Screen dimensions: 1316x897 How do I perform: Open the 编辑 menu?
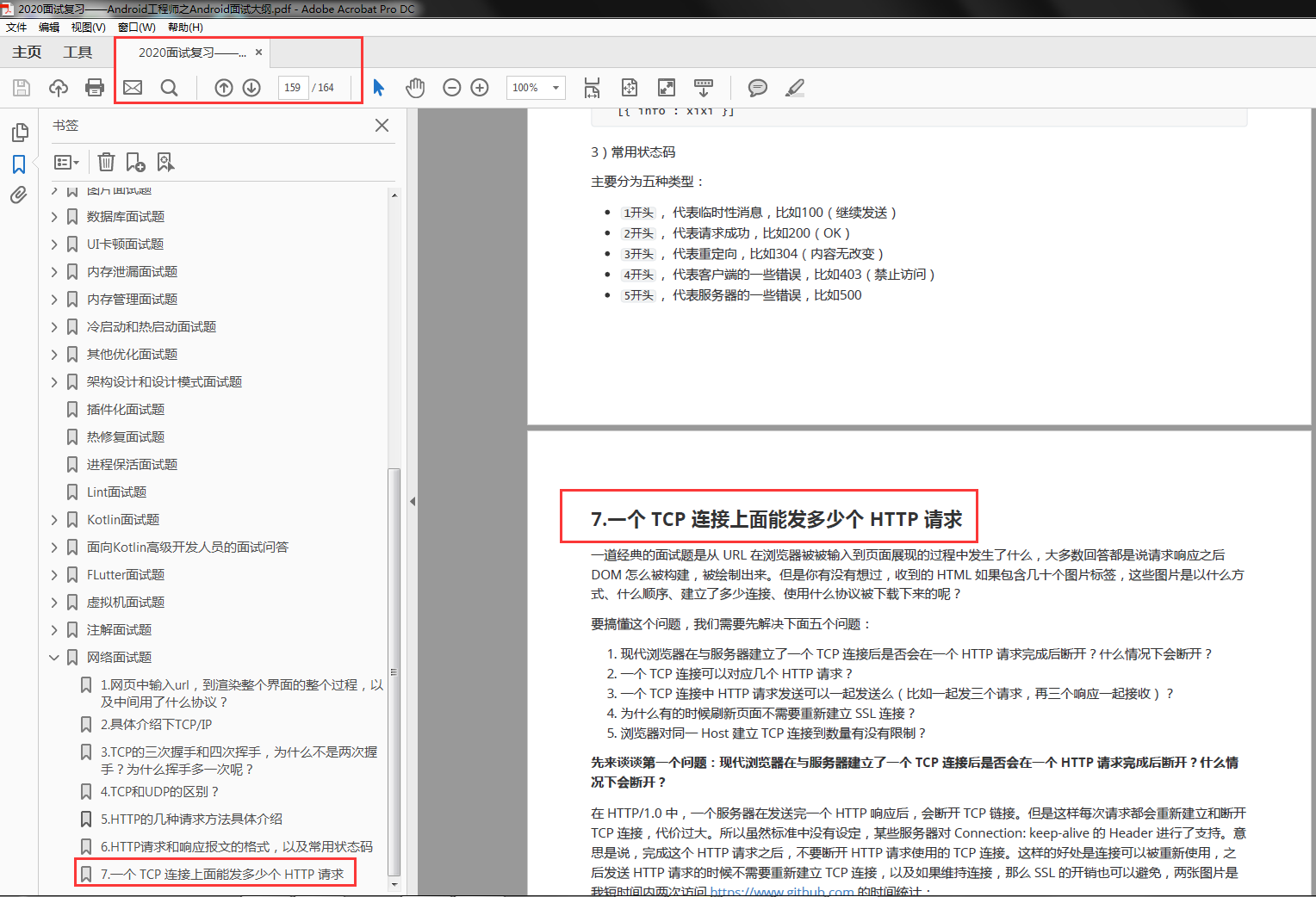pos(49,28)
